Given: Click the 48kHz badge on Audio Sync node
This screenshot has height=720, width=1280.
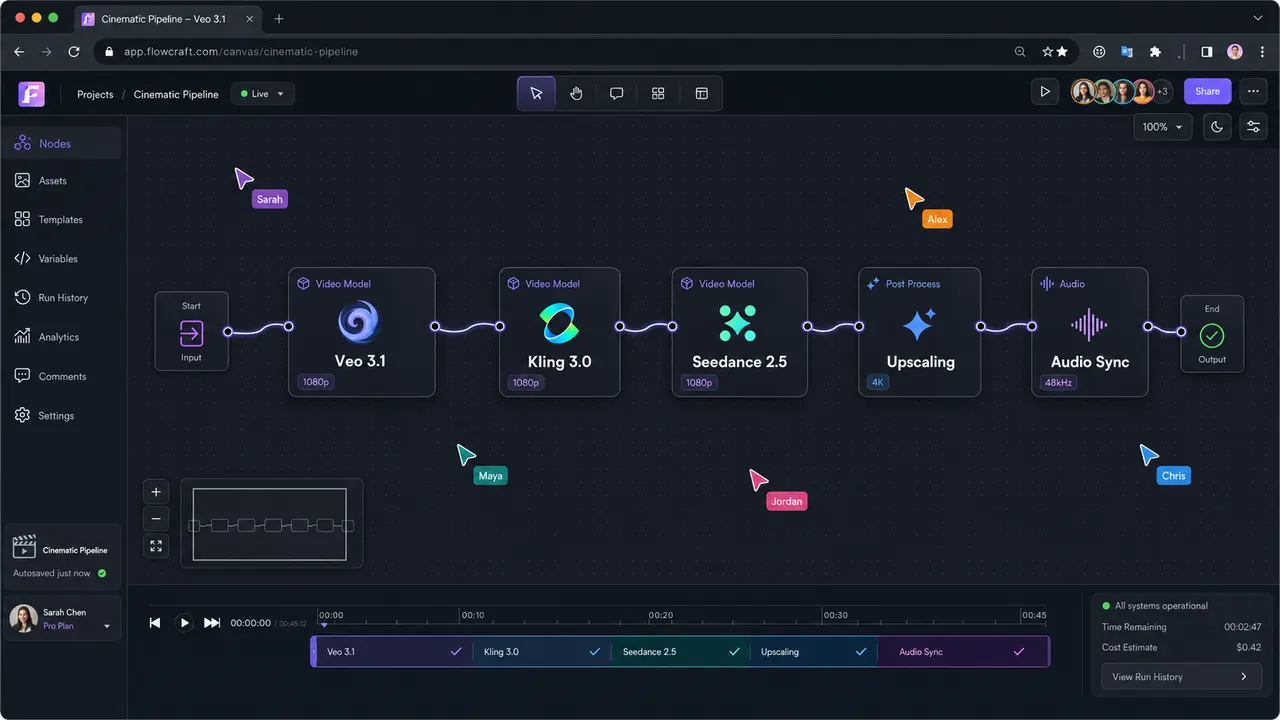Looking at the screenshot, I should tap(1058, 382).
